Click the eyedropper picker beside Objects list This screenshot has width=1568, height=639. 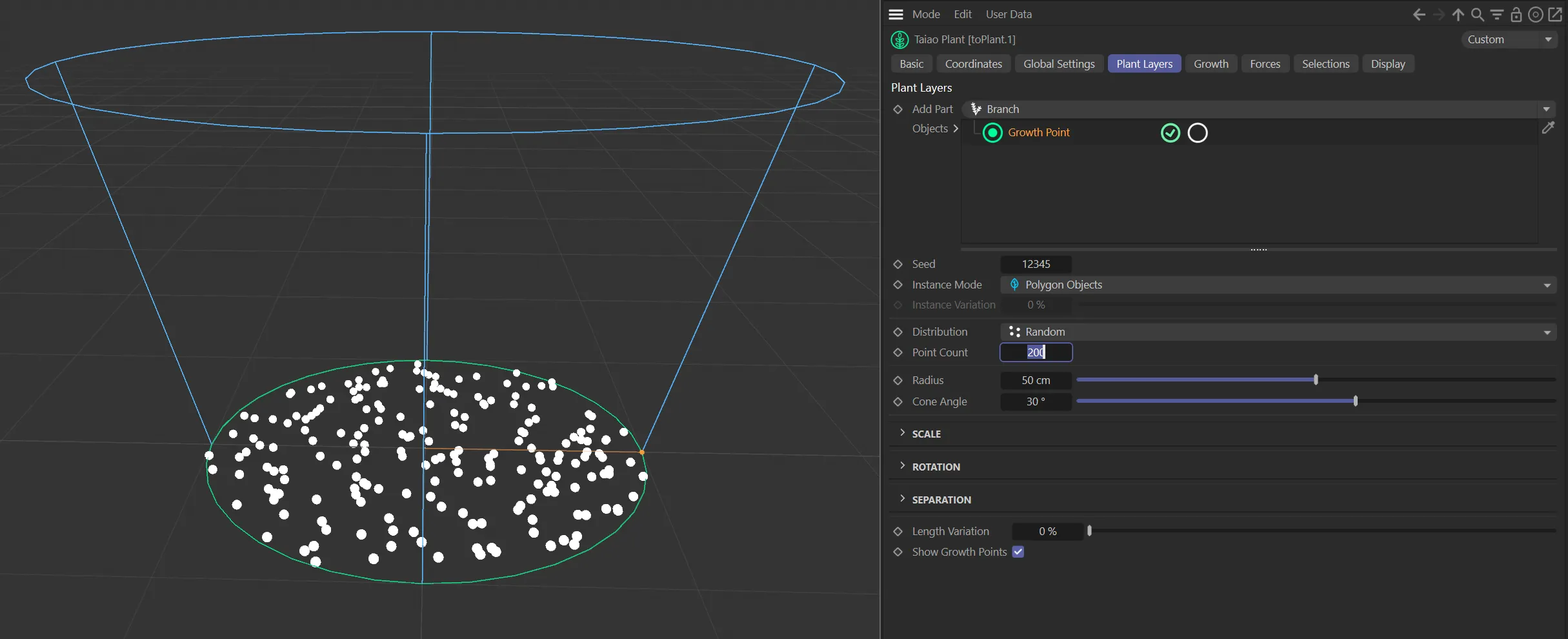pyautogui.click(x=1548, y=128)
